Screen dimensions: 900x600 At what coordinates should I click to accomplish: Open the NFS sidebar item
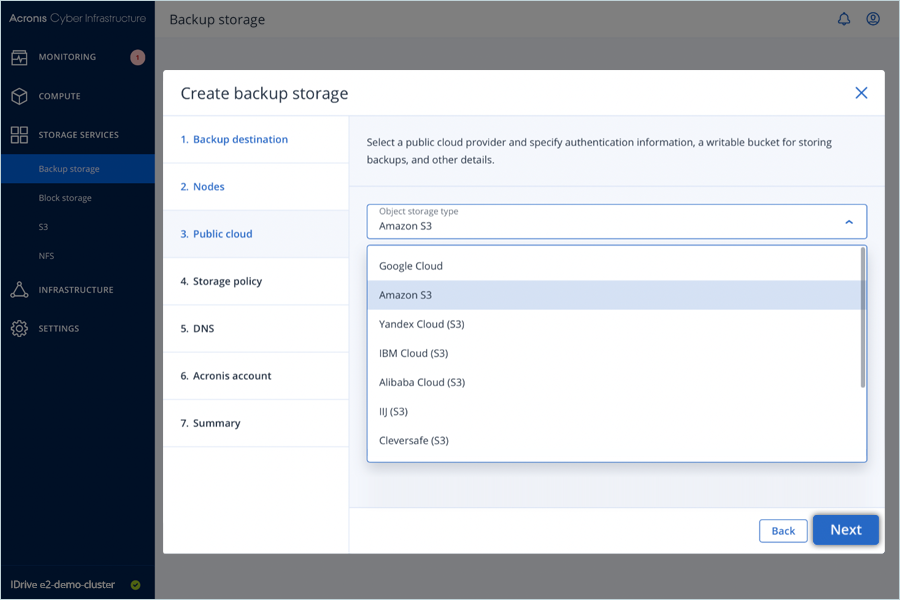[46, 256]
